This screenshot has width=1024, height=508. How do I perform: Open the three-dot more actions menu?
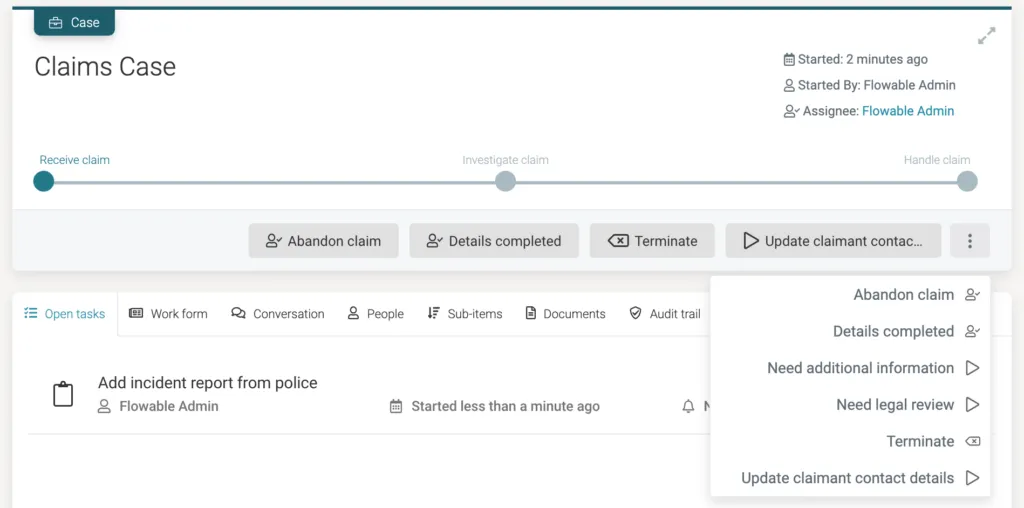[970, 241]
